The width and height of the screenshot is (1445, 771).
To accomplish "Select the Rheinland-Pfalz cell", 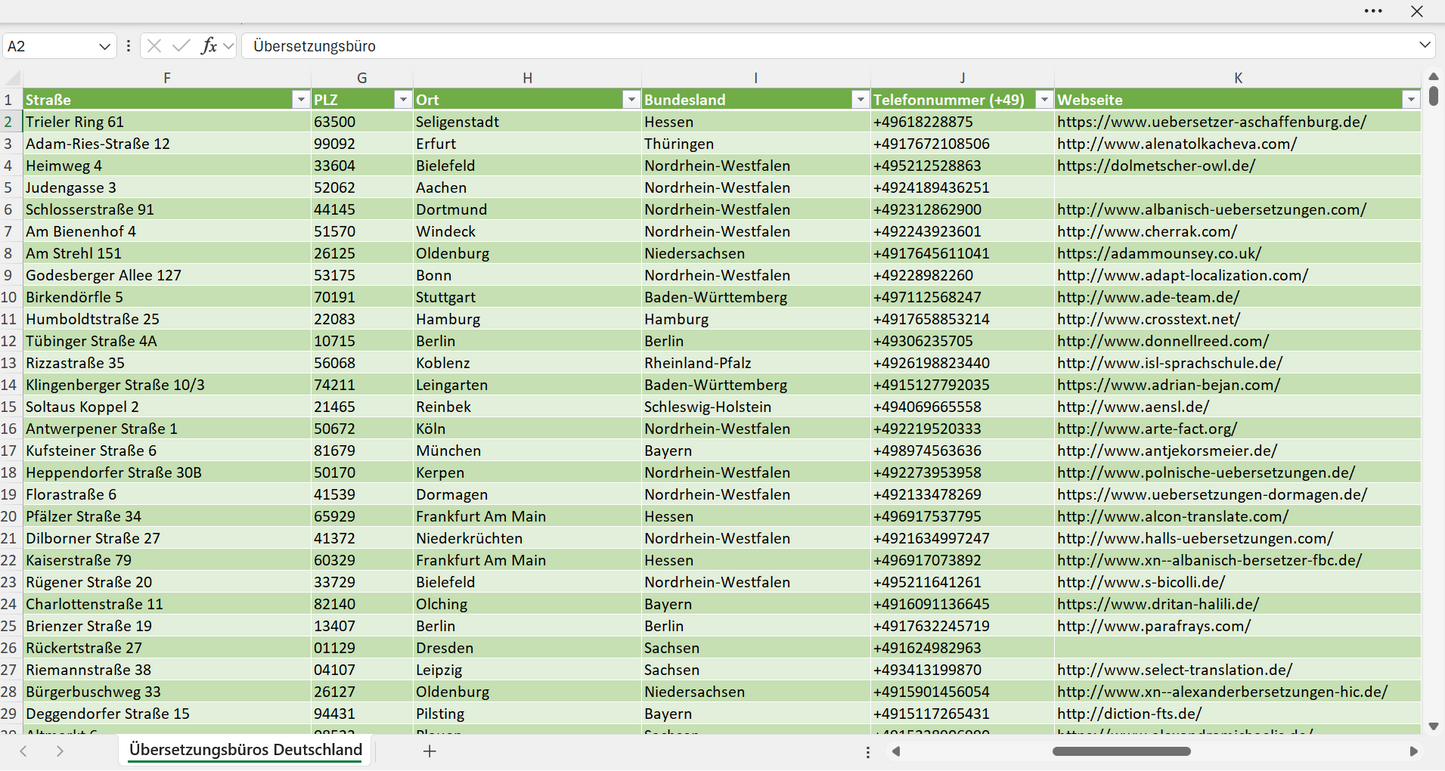I will (756, 363).
